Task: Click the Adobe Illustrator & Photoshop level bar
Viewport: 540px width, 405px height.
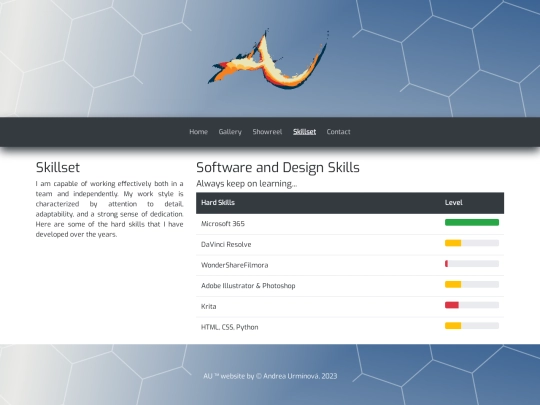Action: (x=472, y=284)
